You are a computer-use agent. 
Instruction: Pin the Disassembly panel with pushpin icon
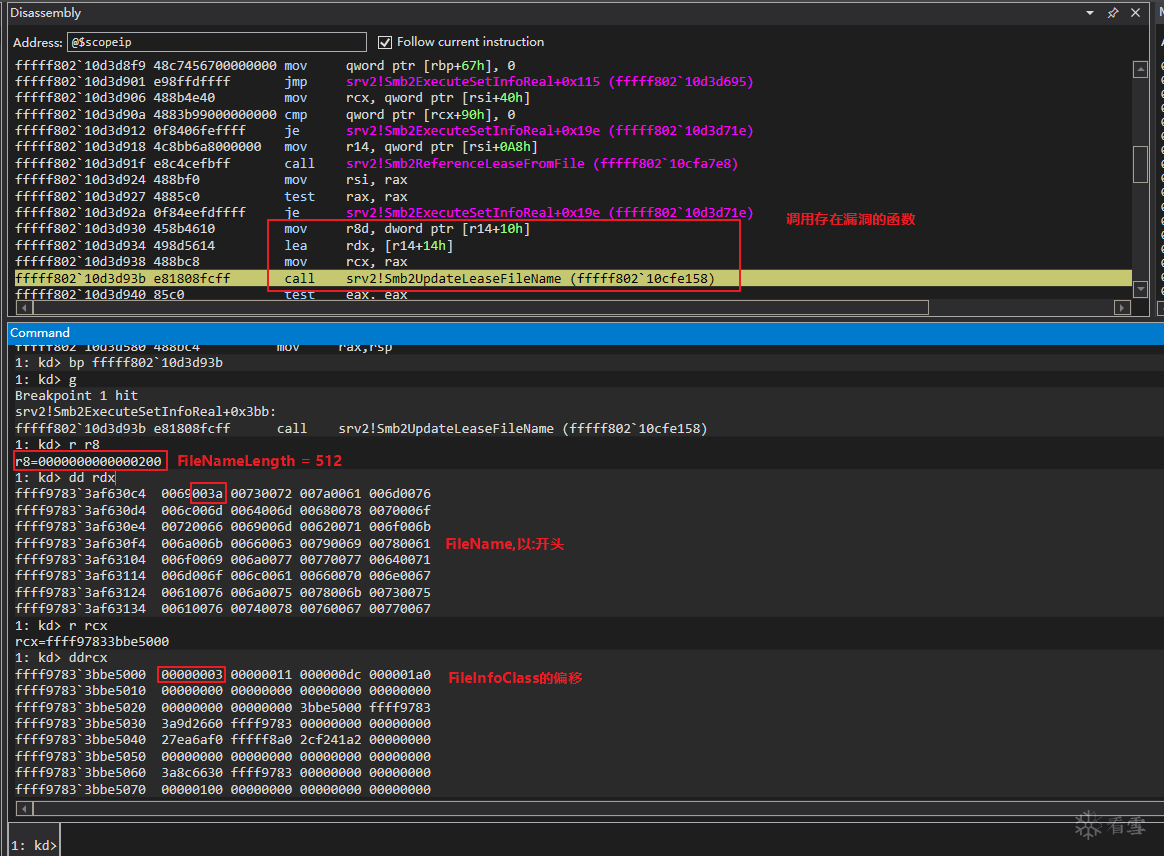1113,13
